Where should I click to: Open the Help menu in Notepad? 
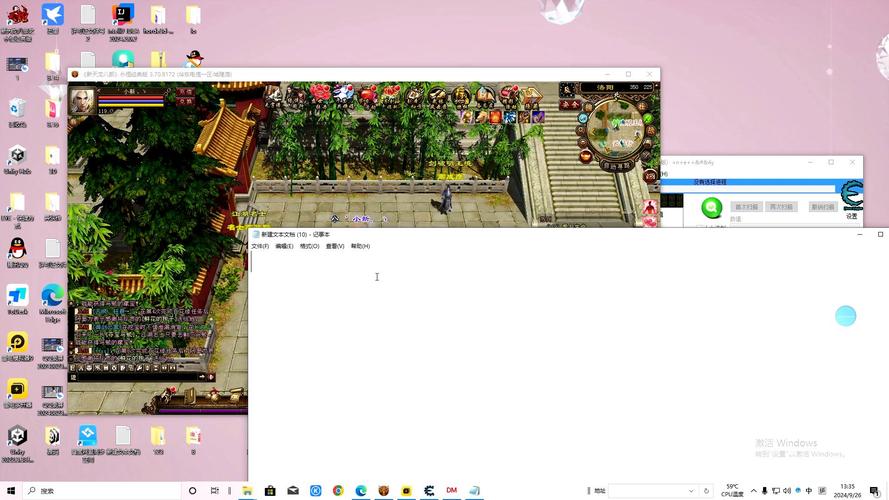360,246
